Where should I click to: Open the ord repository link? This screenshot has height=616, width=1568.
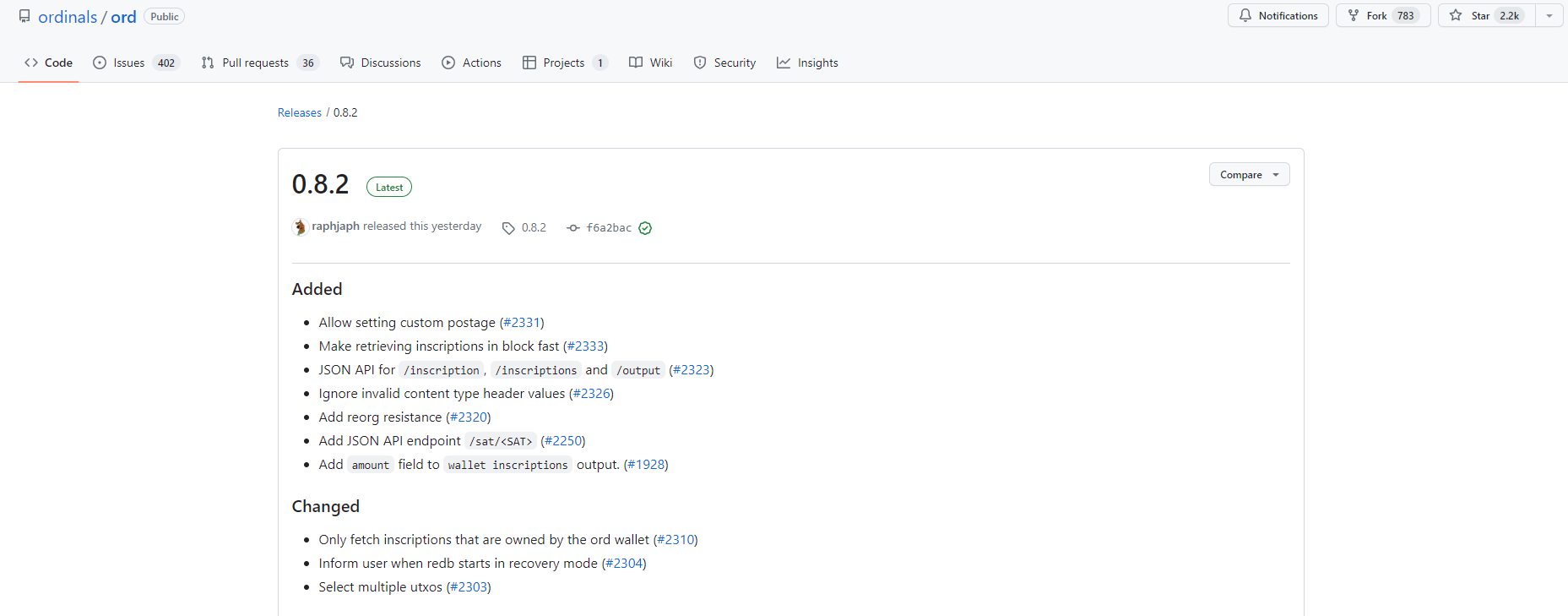(123, 17)
